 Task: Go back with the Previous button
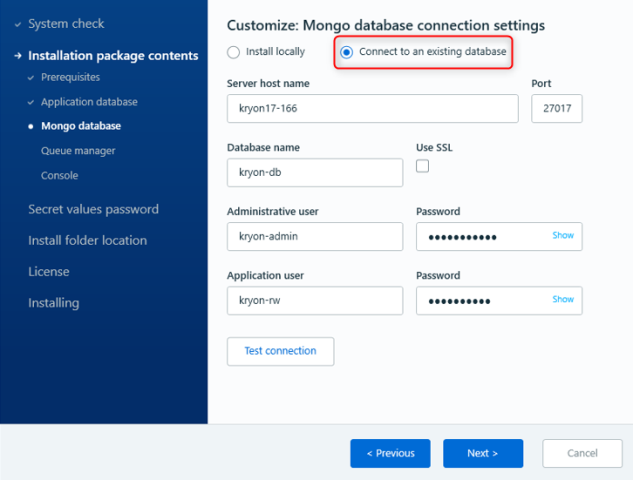pyautogui.click(x=390, y=453)
